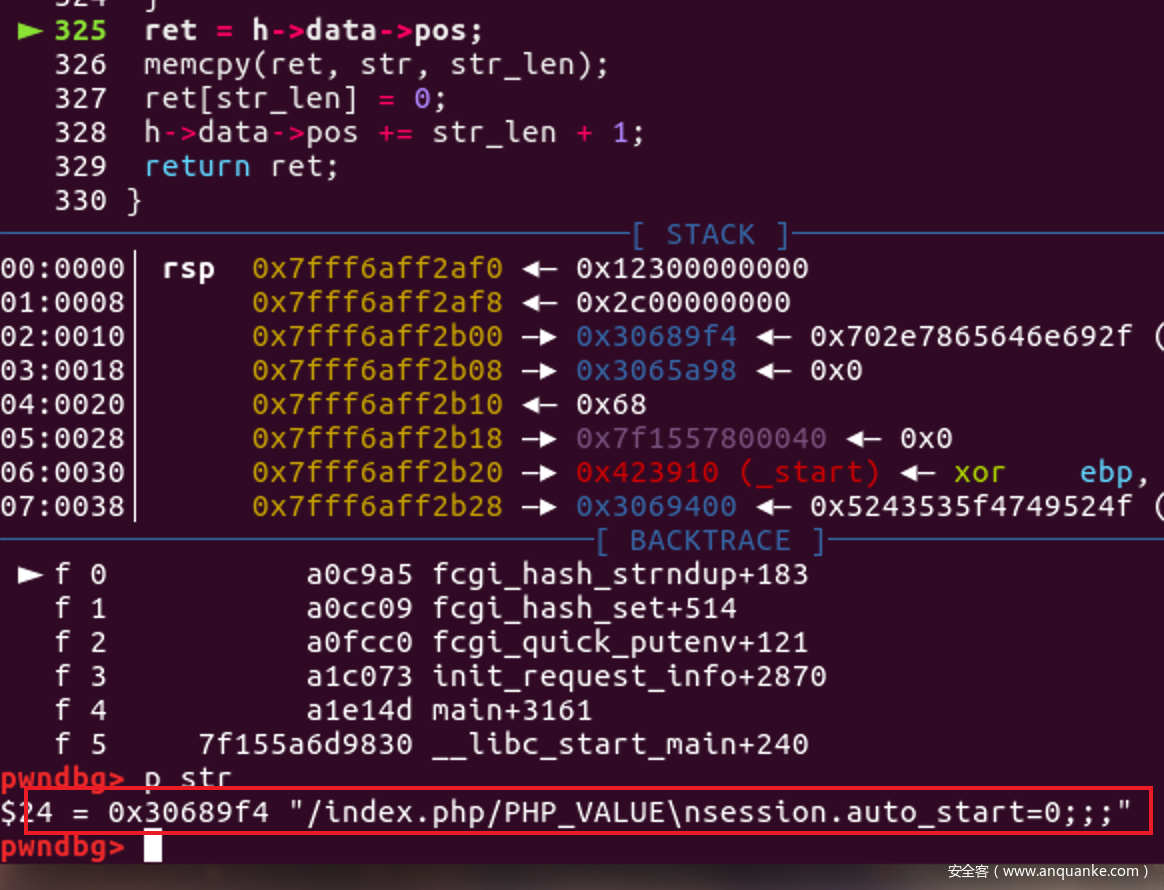Viewport: 1164px width, 890px height.
Task: Click the __libc_start_main+240 frame
Action: click(x=621, y=745)
